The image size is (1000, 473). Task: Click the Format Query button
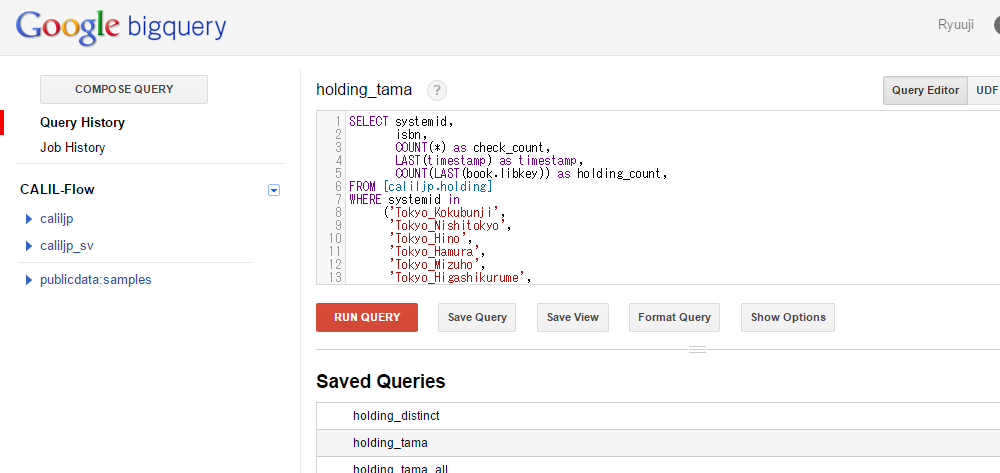[674, 317]
